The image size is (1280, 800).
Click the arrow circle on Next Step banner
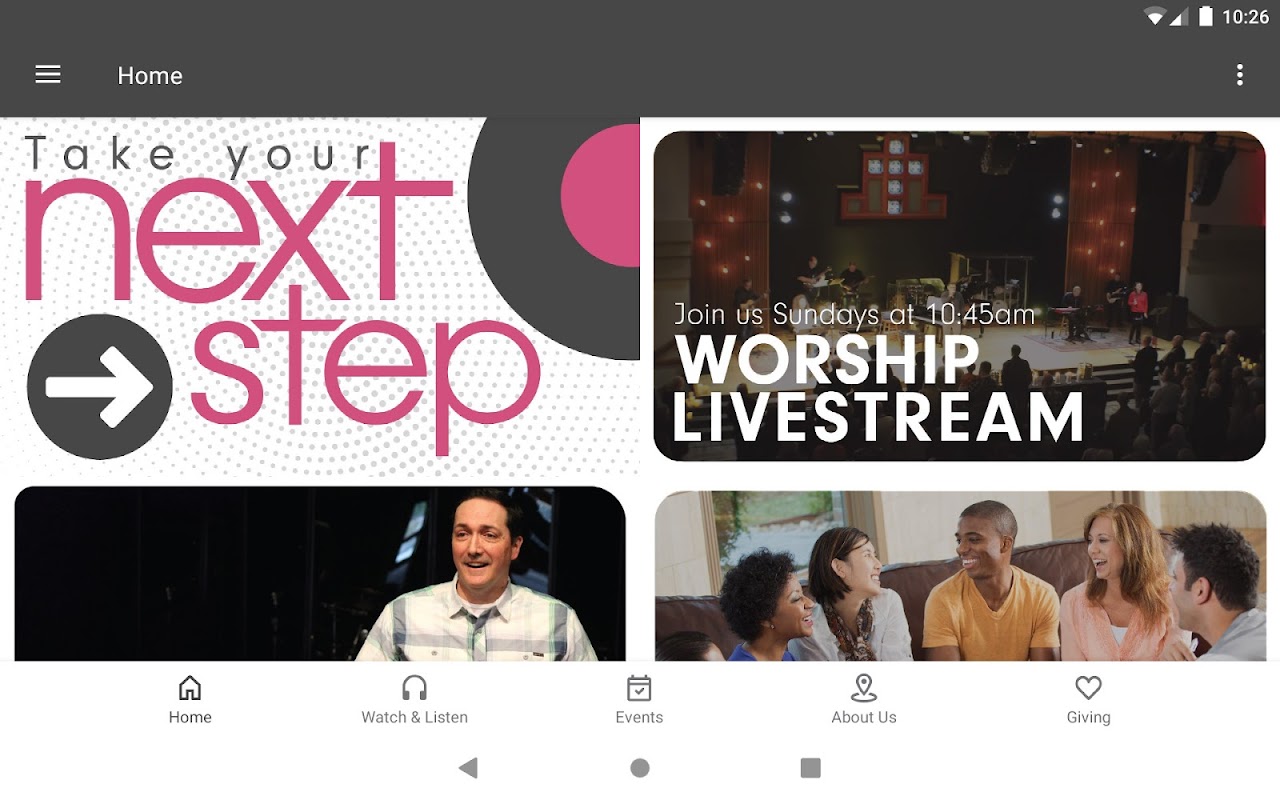point(99,387)
